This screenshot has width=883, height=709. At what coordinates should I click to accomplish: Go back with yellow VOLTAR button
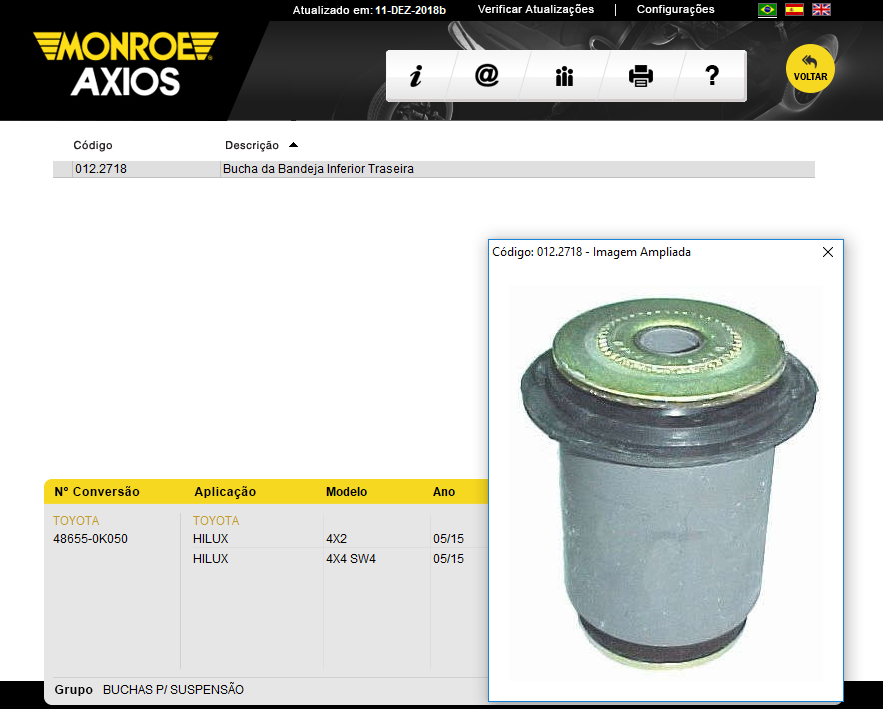point(810,68)
